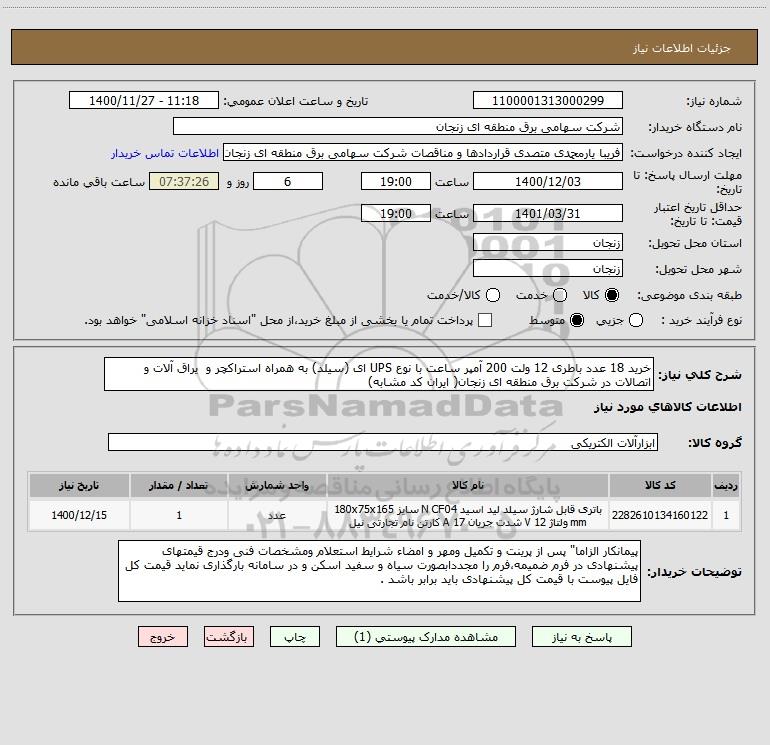Viewport: 770px width, 745px height.
Task: Click the واحد شمارش column header
Action: [277, 485]
